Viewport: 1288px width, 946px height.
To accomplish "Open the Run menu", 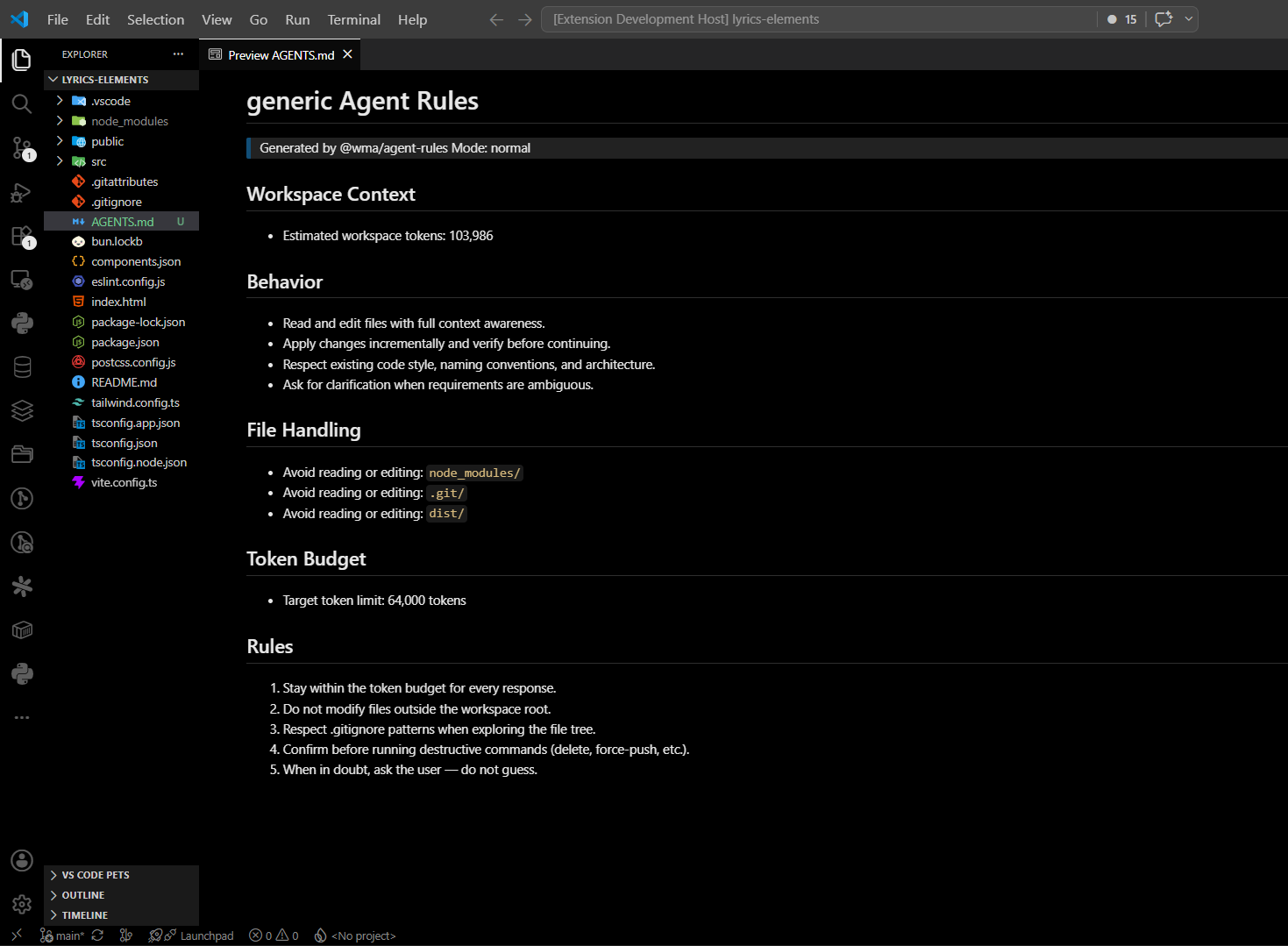I will click(x=297, y=19).
